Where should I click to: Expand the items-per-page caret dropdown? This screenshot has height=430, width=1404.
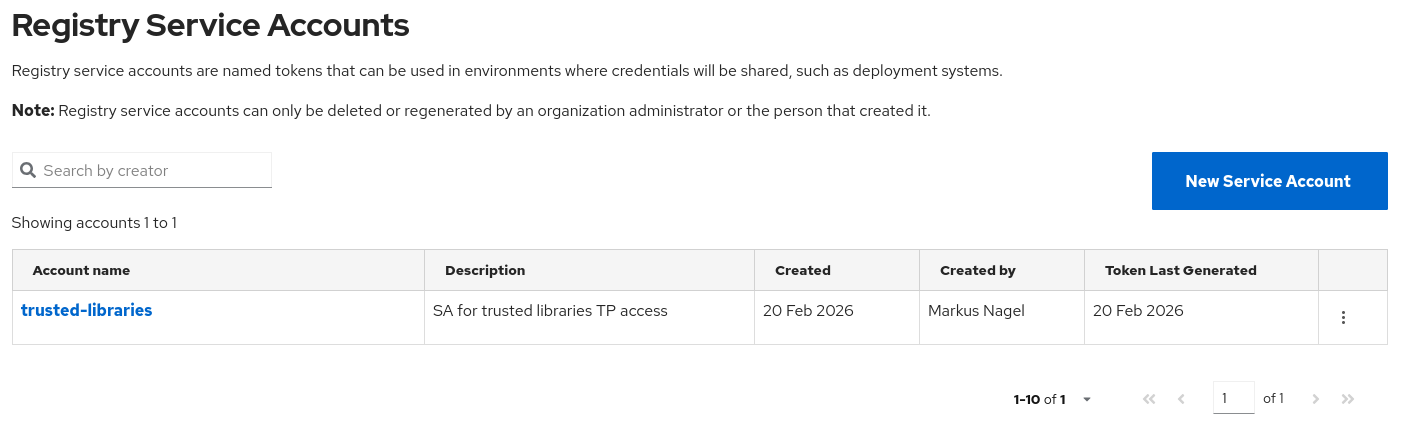(x=1087, y=400)
